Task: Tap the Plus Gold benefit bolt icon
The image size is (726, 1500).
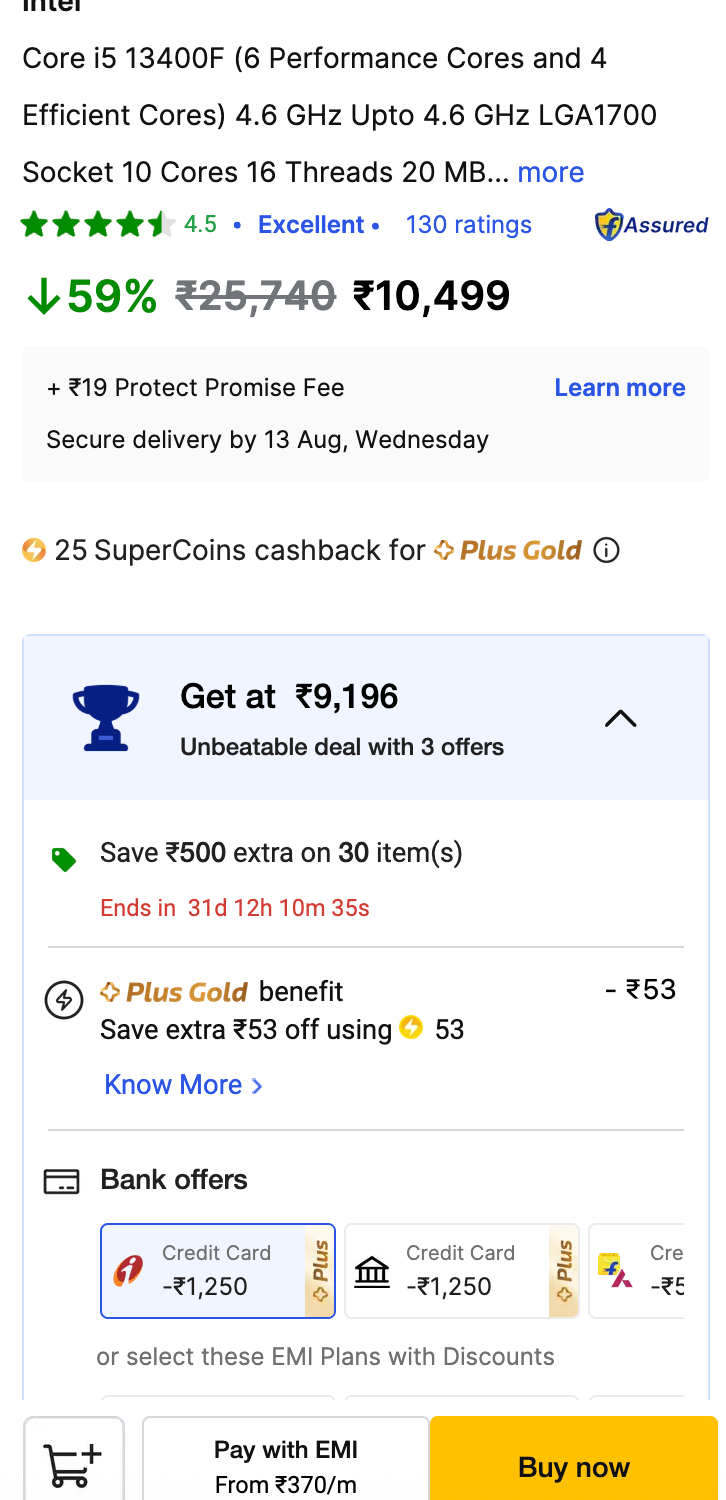Action: [x=64, y=1000]
